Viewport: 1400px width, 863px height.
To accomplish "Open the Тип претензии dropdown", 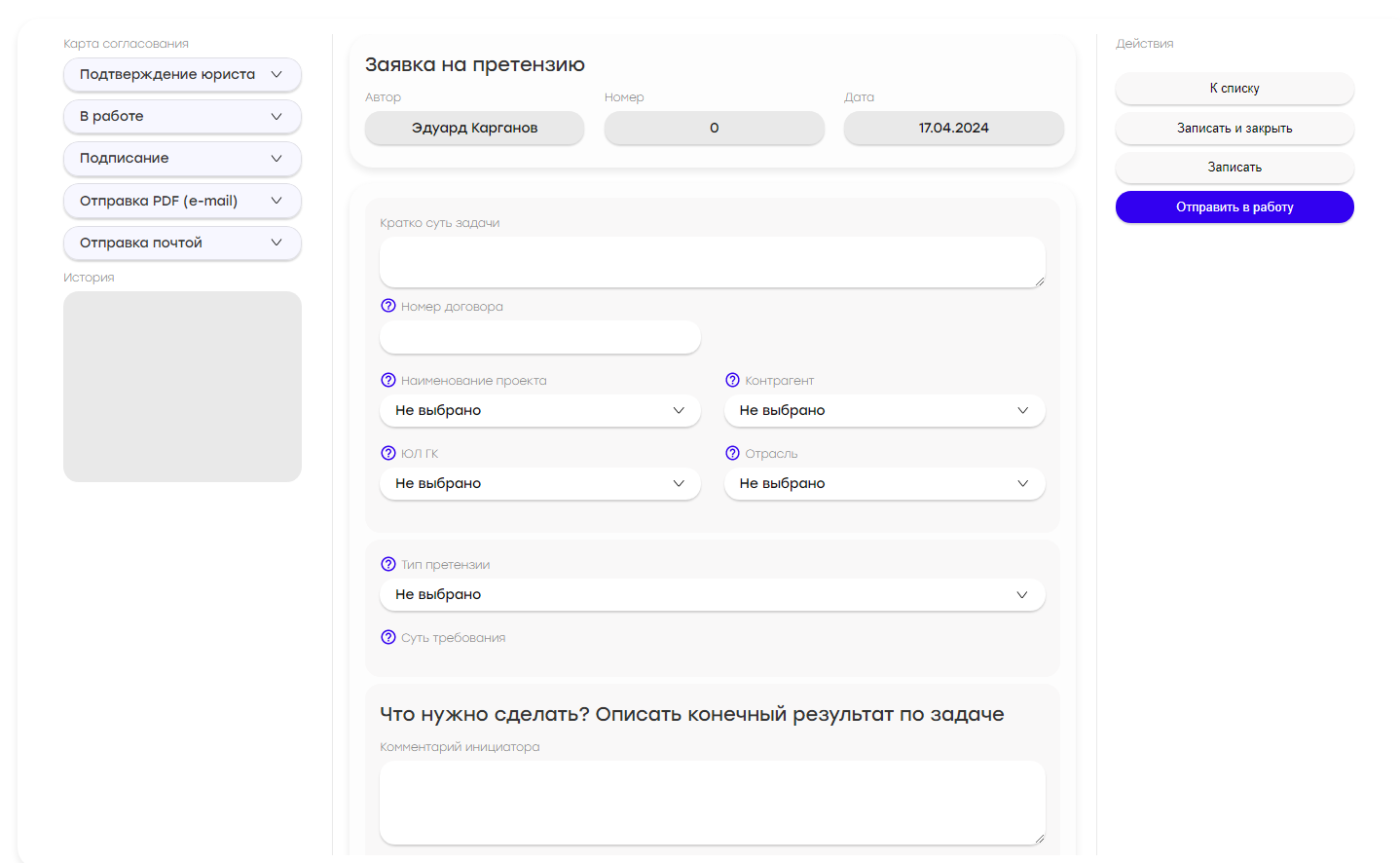I will pos(712,595).
